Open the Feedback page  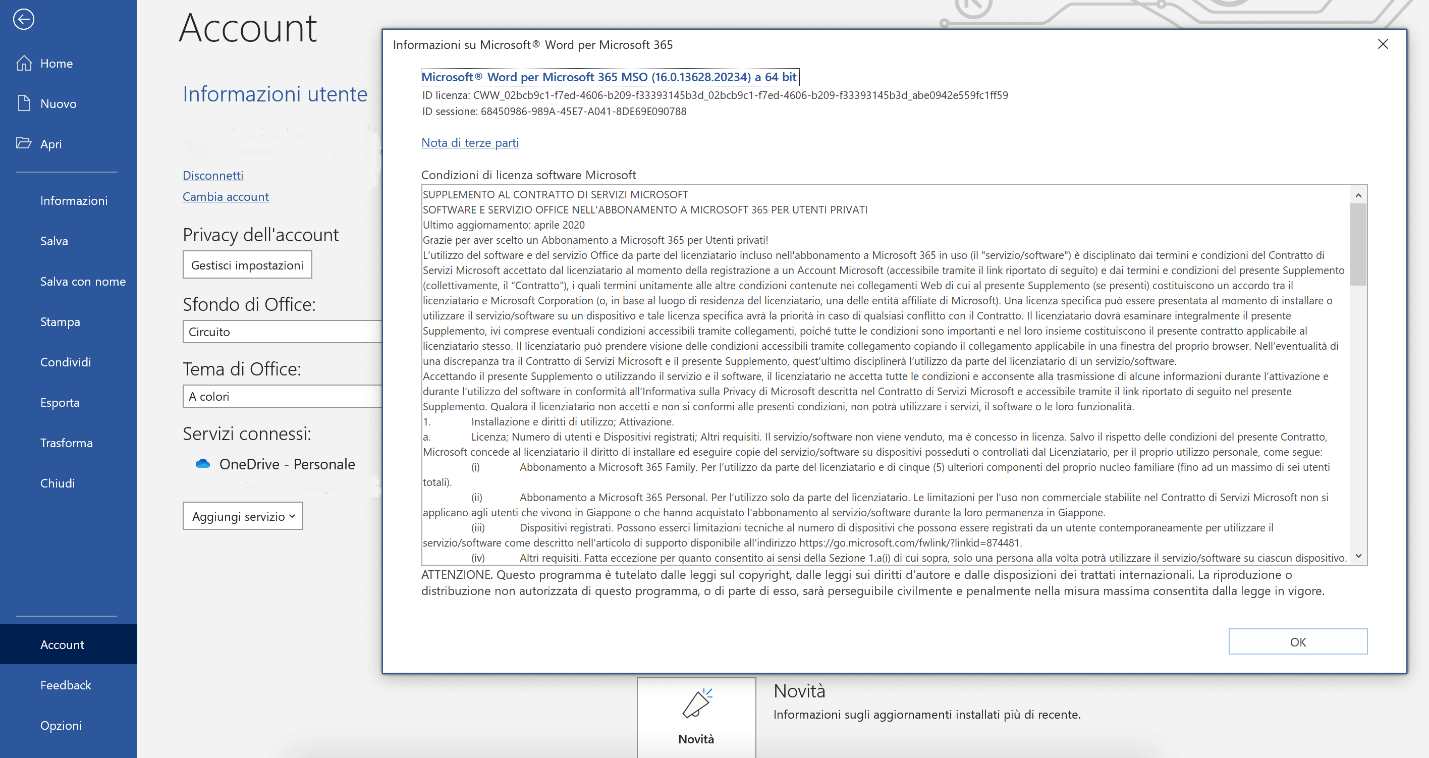[x=68, y=685]
